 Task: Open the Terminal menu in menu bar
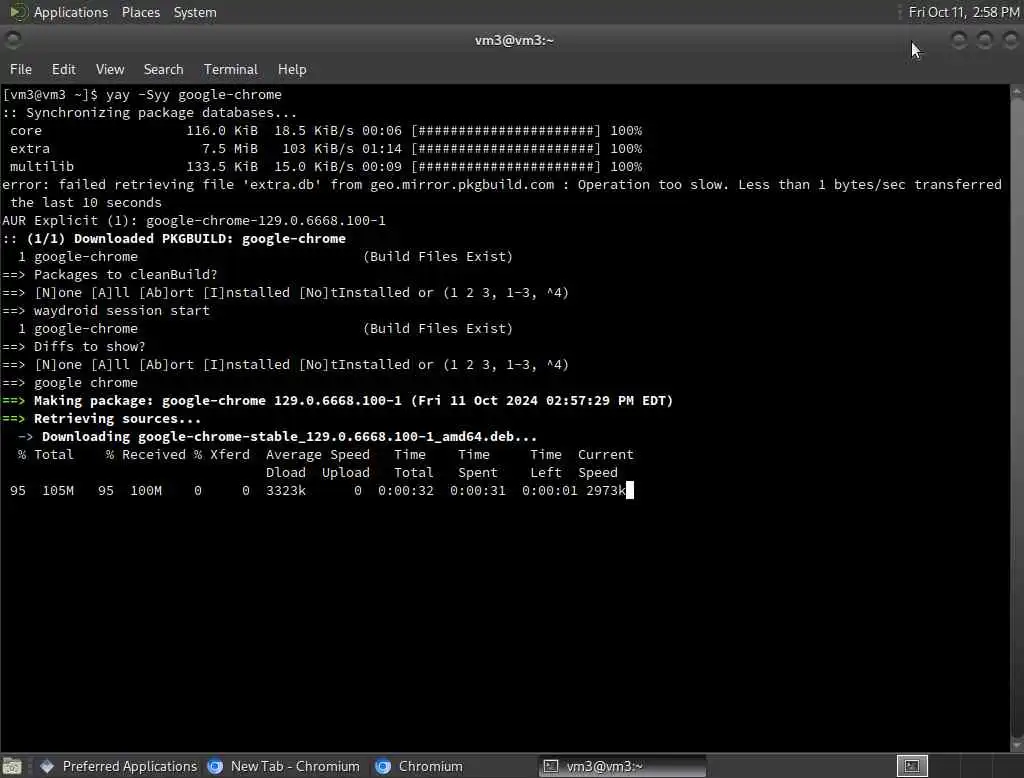coord(231,69)
